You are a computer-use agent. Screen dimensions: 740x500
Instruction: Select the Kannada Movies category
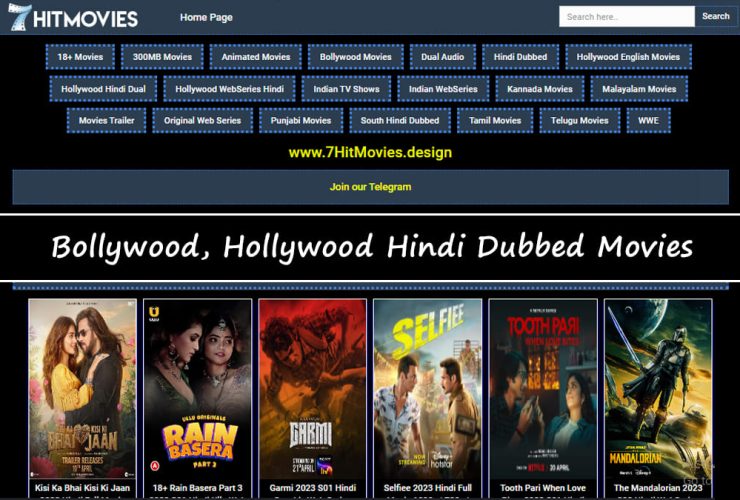click(x=540, y=89)
